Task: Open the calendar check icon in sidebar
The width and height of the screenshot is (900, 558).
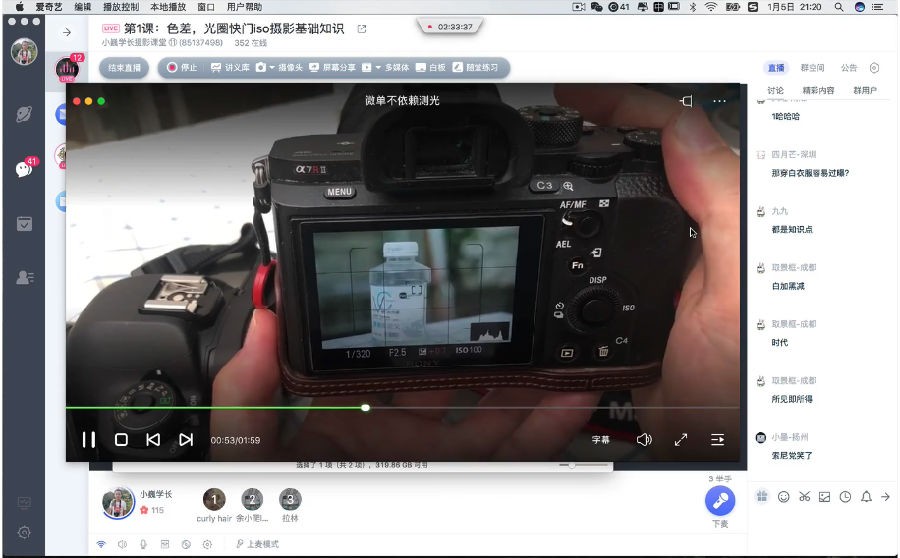Action: click(x=24, y=224)
